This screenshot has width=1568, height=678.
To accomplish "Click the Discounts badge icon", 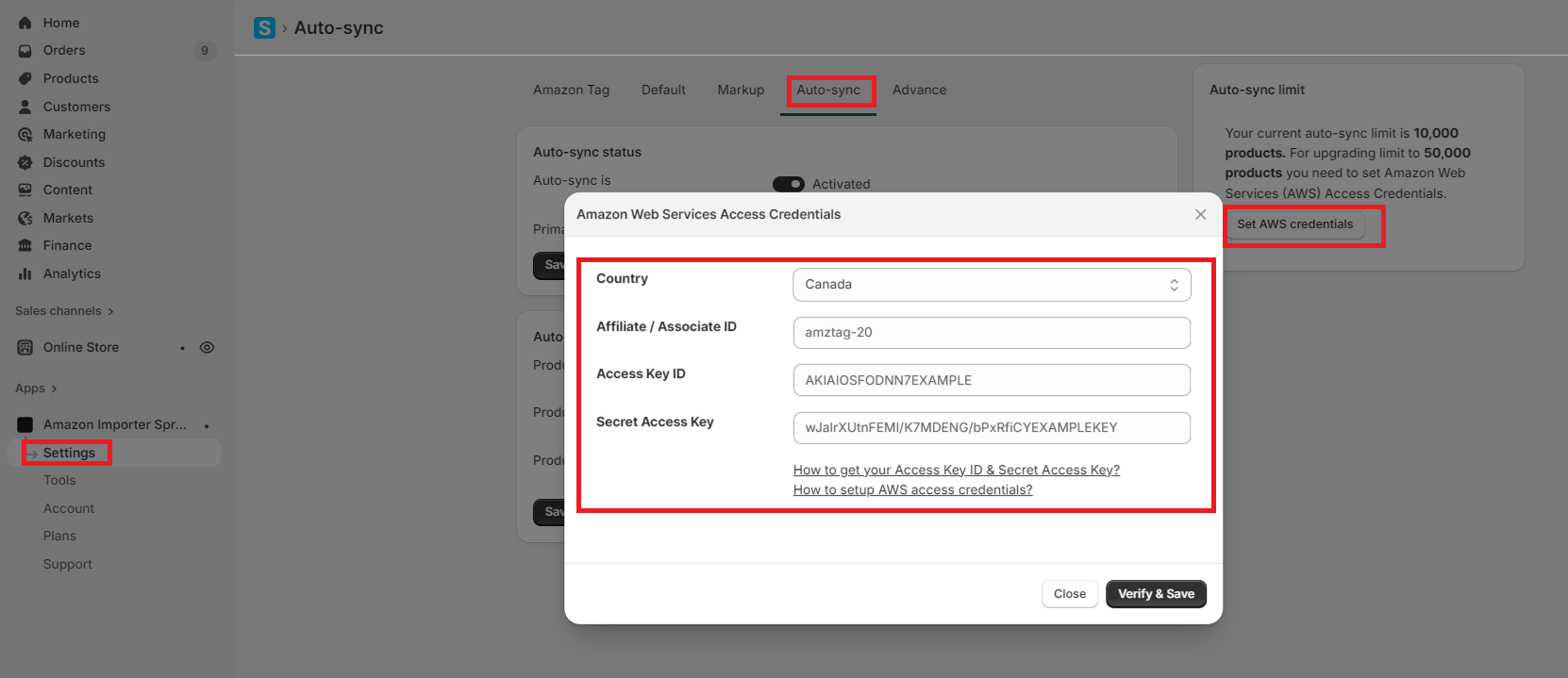I will pyautogui.click(x=25, y=162).
